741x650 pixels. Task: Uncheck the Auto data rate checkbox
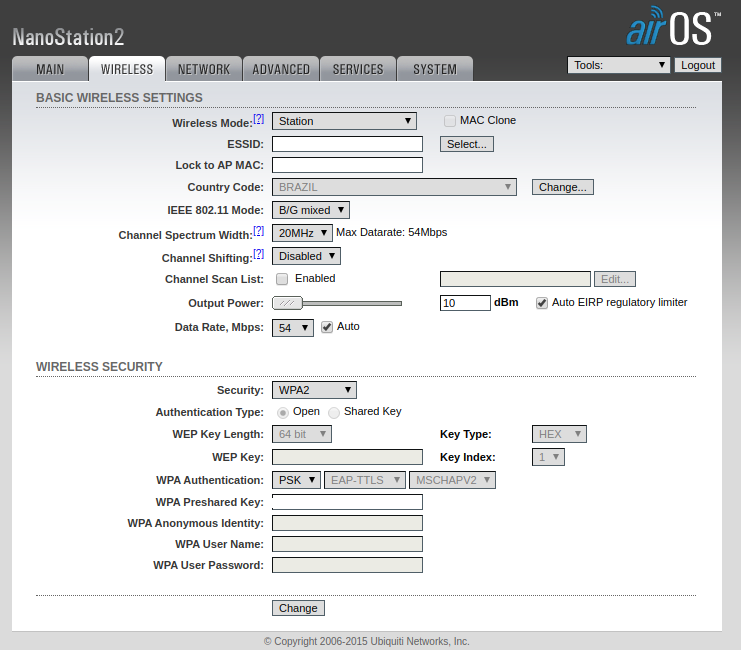tap(327, 327)
